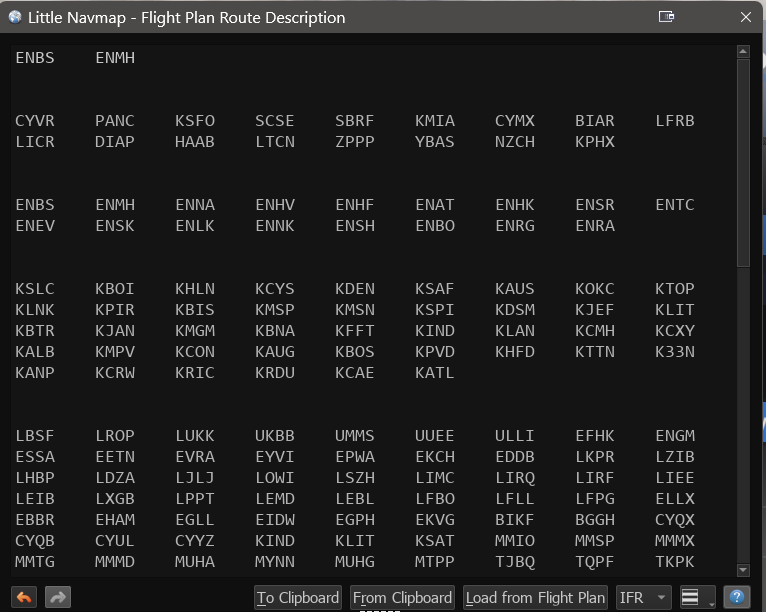The image size is (766, 612).
Task: Click the To Clipboard button
Action: click(298, 597)
